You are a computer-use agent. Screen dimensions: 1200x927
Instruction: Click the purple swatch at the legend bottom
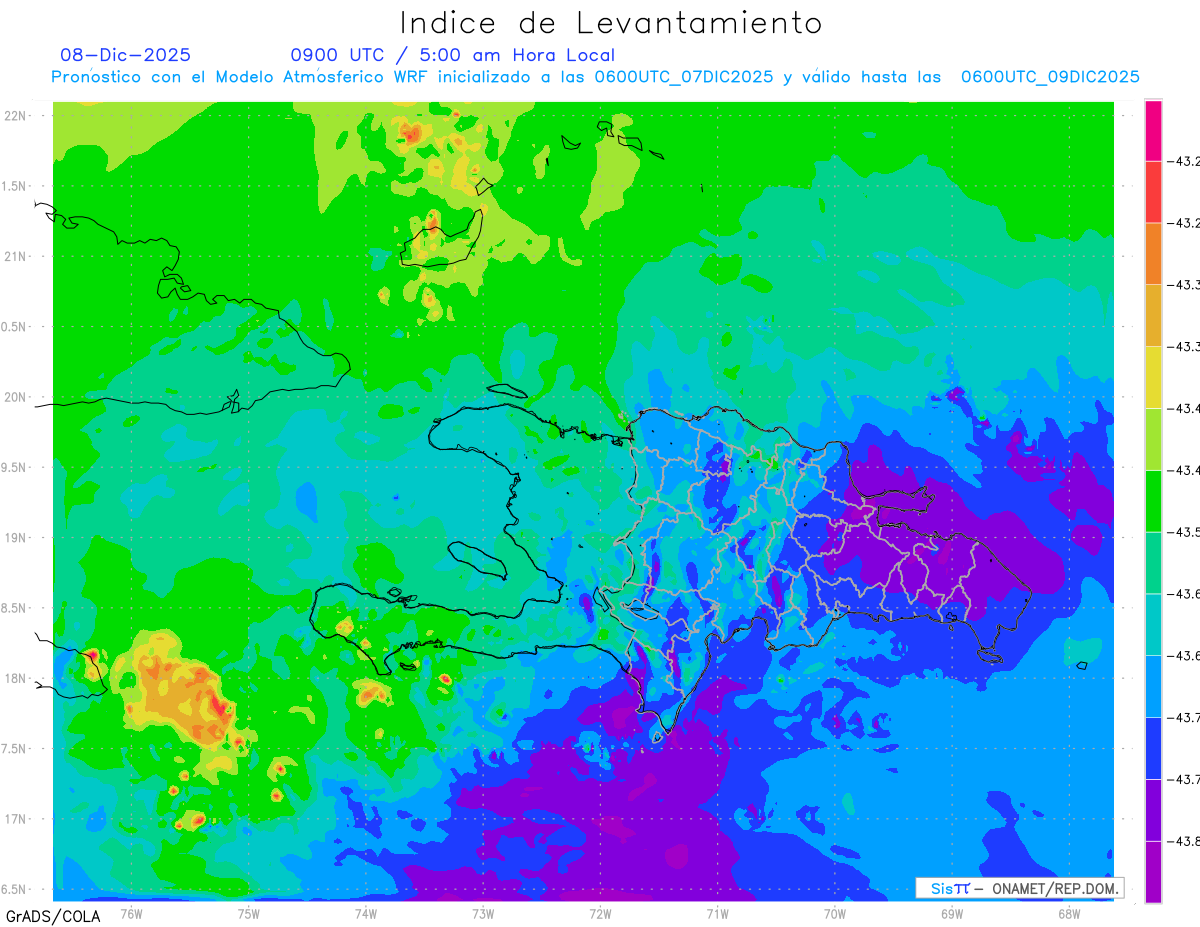click(x=1153, y=871)
